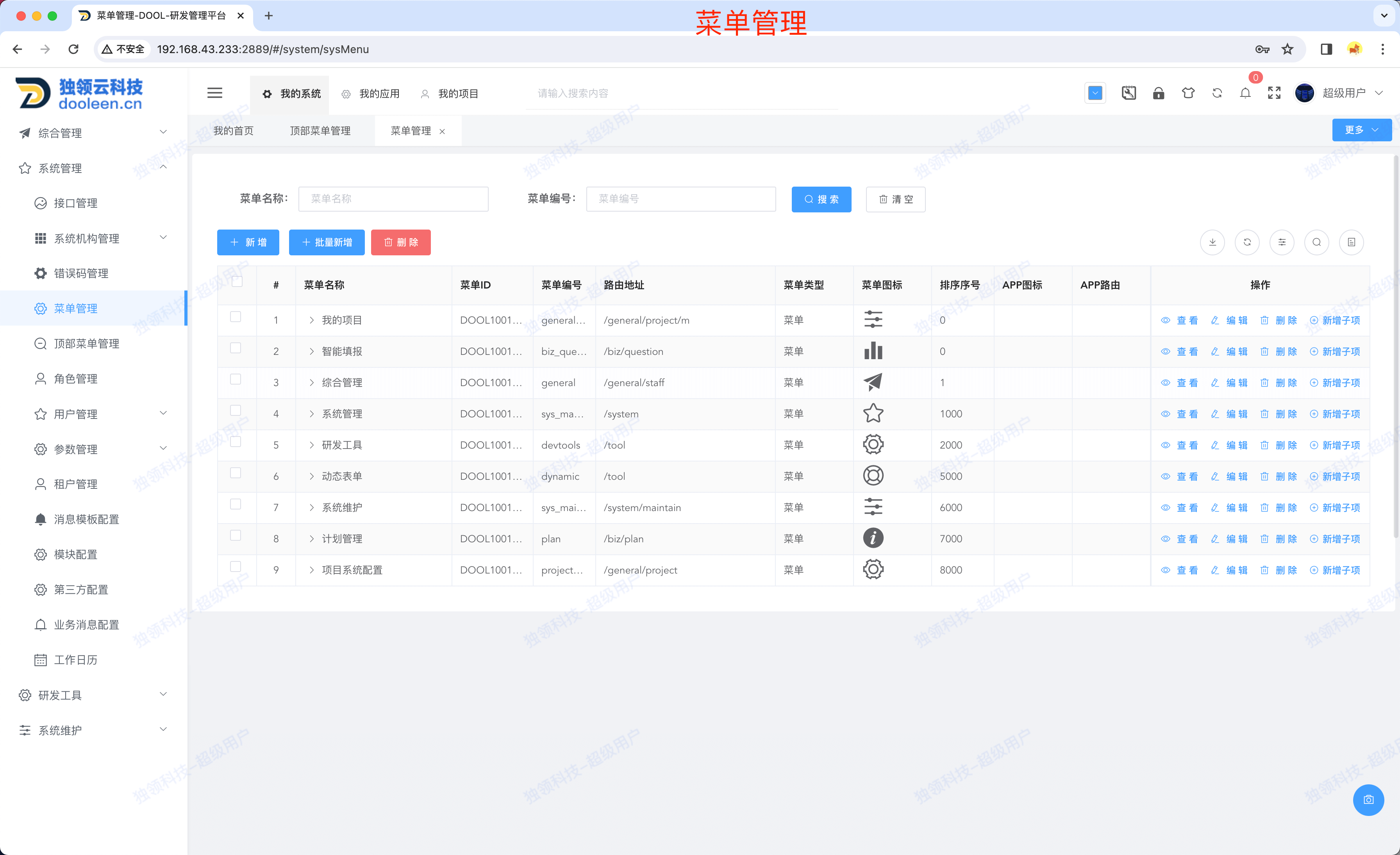Expand 综合管理 in the sidebar
The width and height of the screenshot is (1400, 855).
coord(93,133)
